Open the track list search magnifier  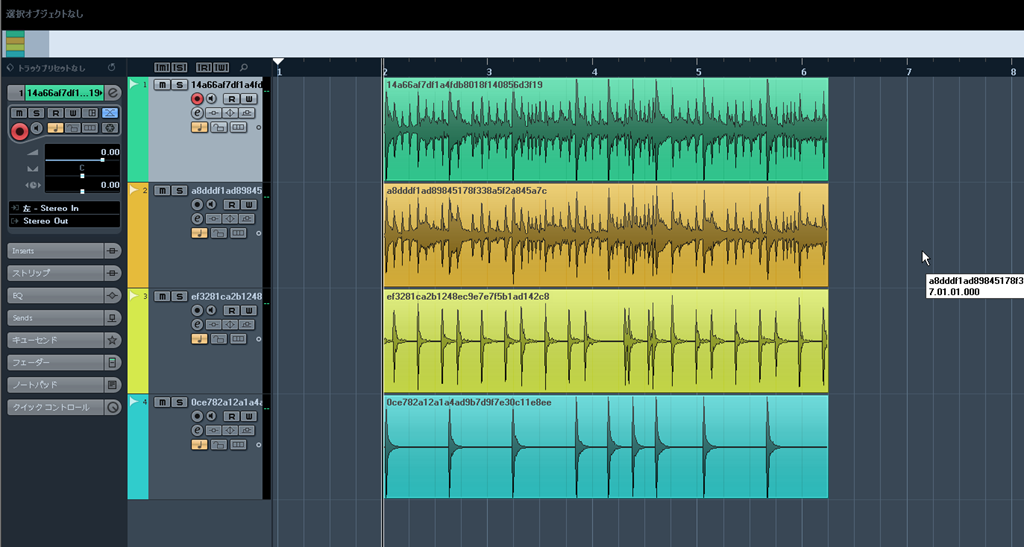click(244, 67)
